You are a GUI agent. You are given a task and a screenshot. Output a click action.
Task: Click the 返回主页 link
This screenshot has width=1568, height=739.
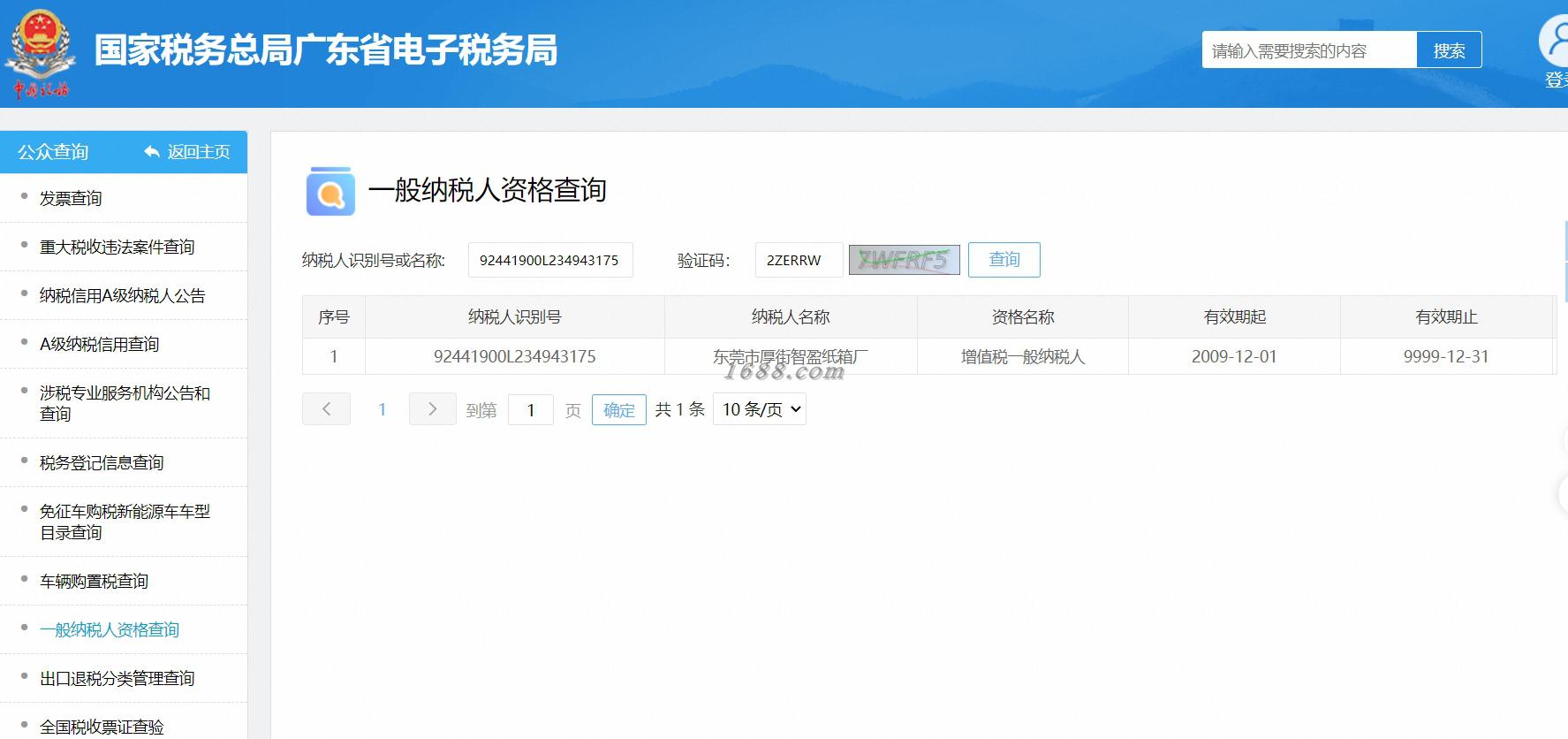click(199, 152)
